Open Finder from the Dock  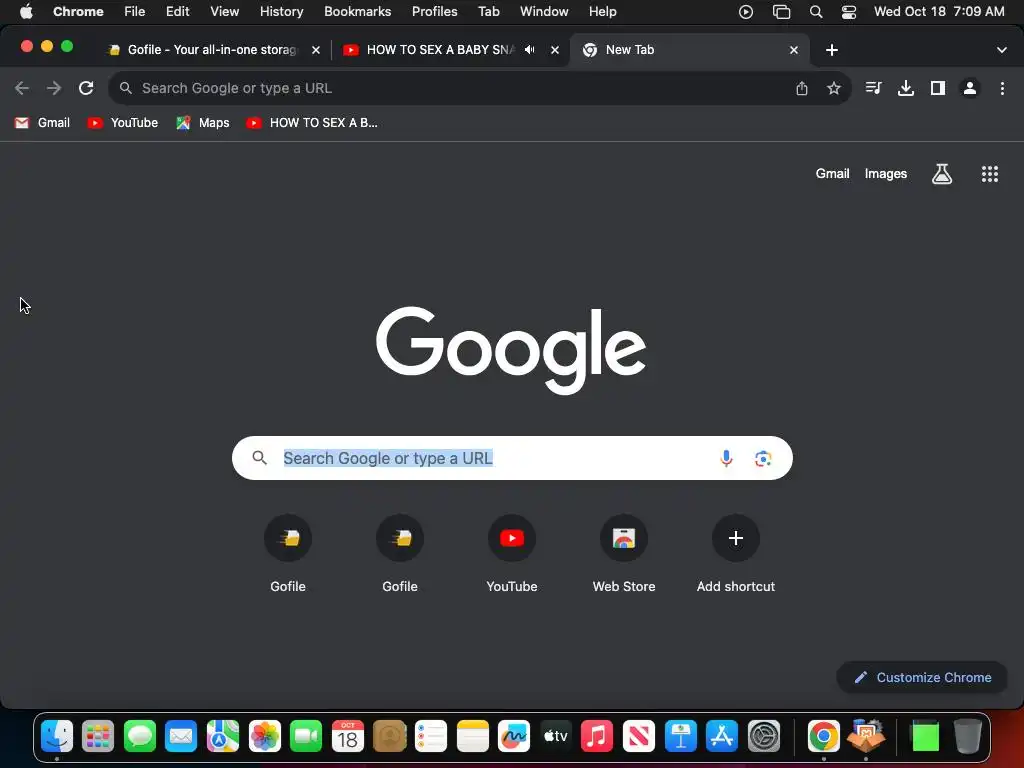[x=57, y=737]
